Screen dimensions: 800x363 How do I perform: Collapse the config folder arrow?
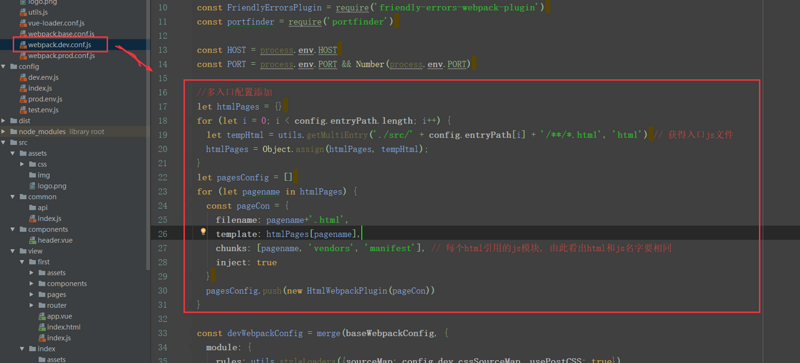coord(4,66)
